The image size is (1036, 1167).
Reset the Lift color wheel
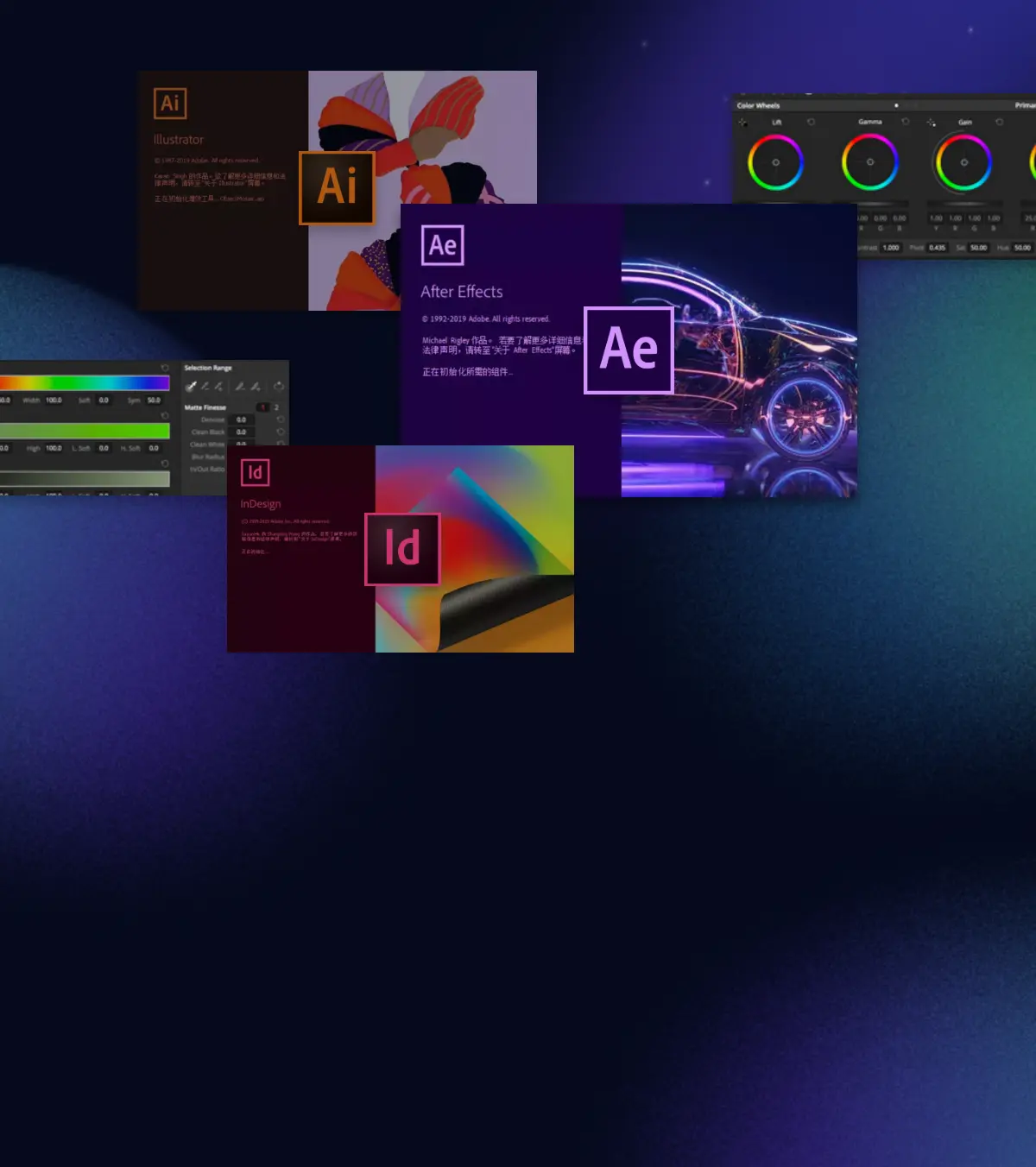(811, 122)
